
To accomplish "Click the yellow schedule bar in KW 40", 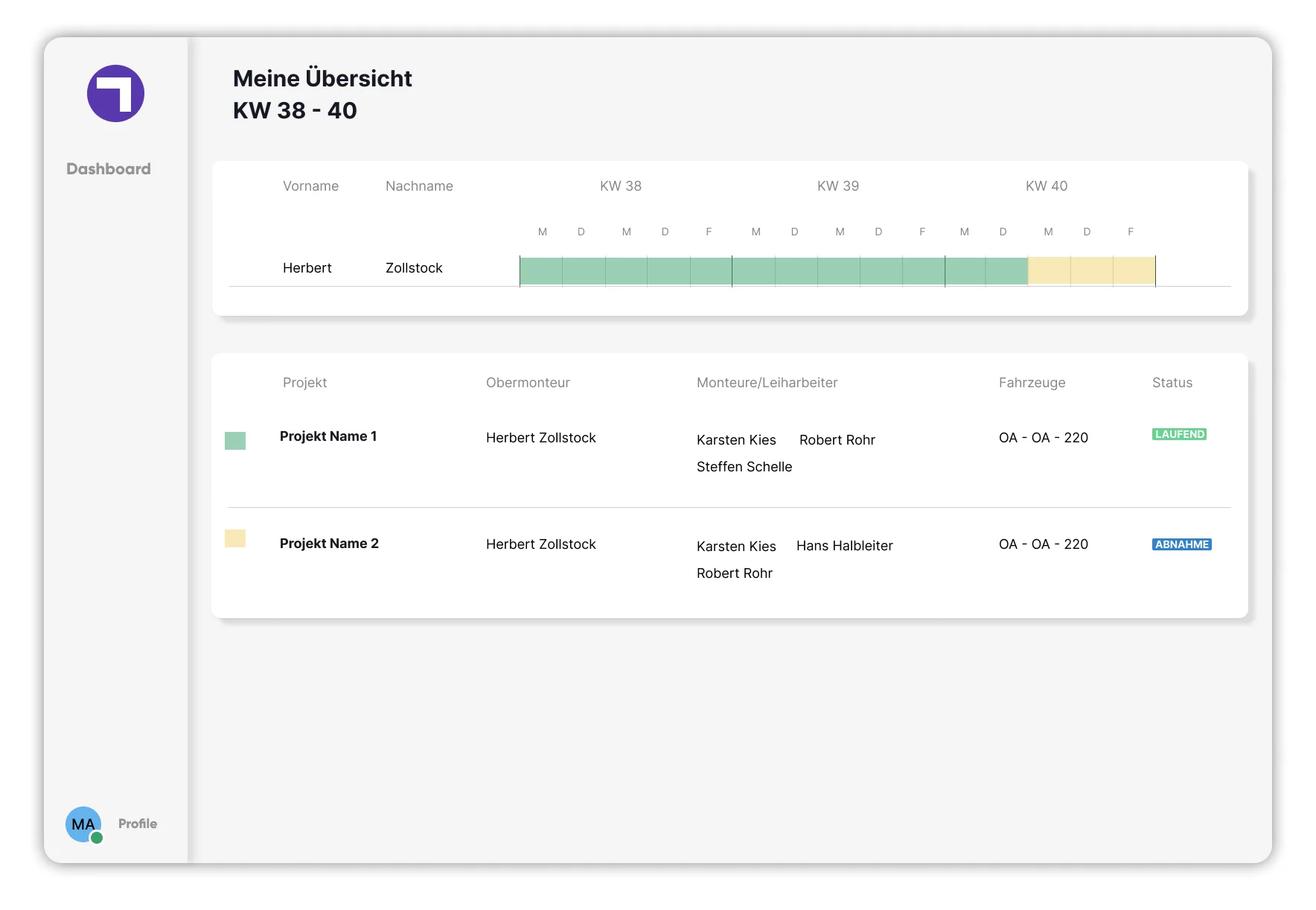I will (x=1091, y=271).
